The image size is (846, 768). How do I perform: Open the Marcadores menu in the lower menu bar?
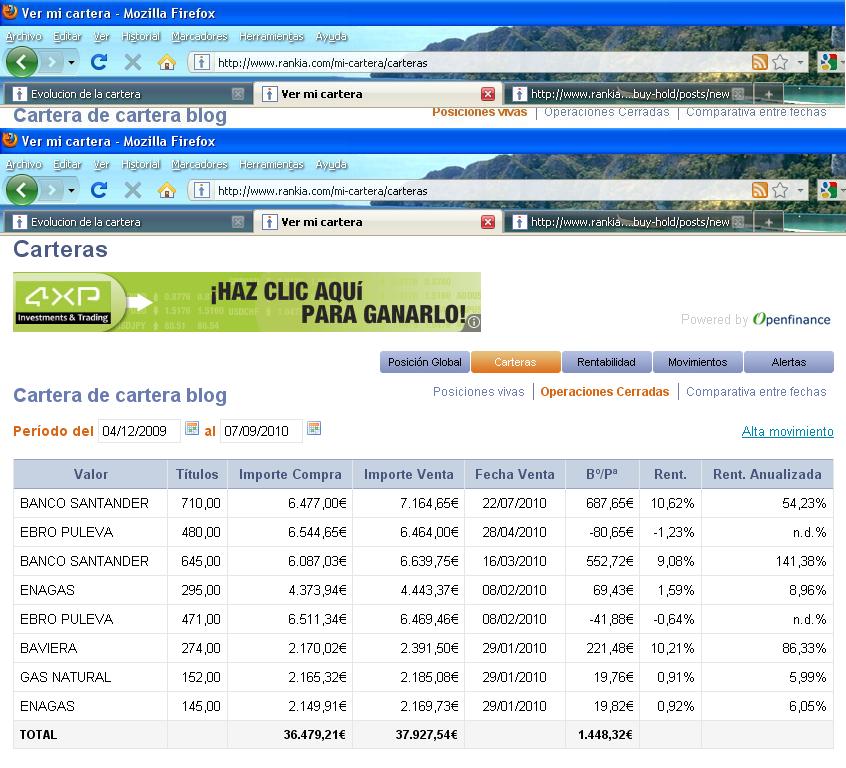click(200, 165)
